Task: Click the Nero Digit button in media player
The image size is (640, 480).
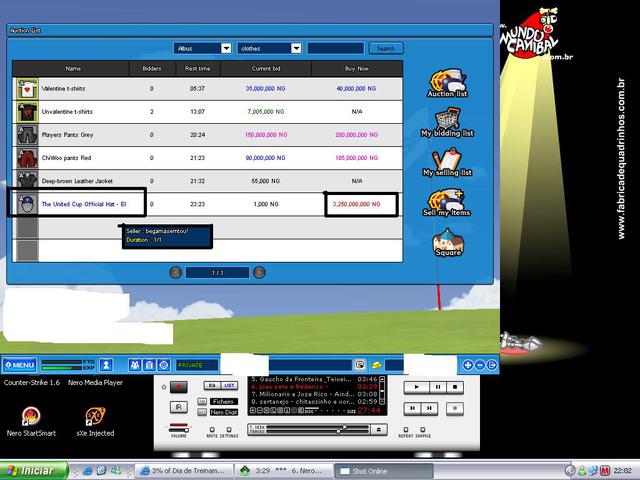Action: tap(224, 412)
